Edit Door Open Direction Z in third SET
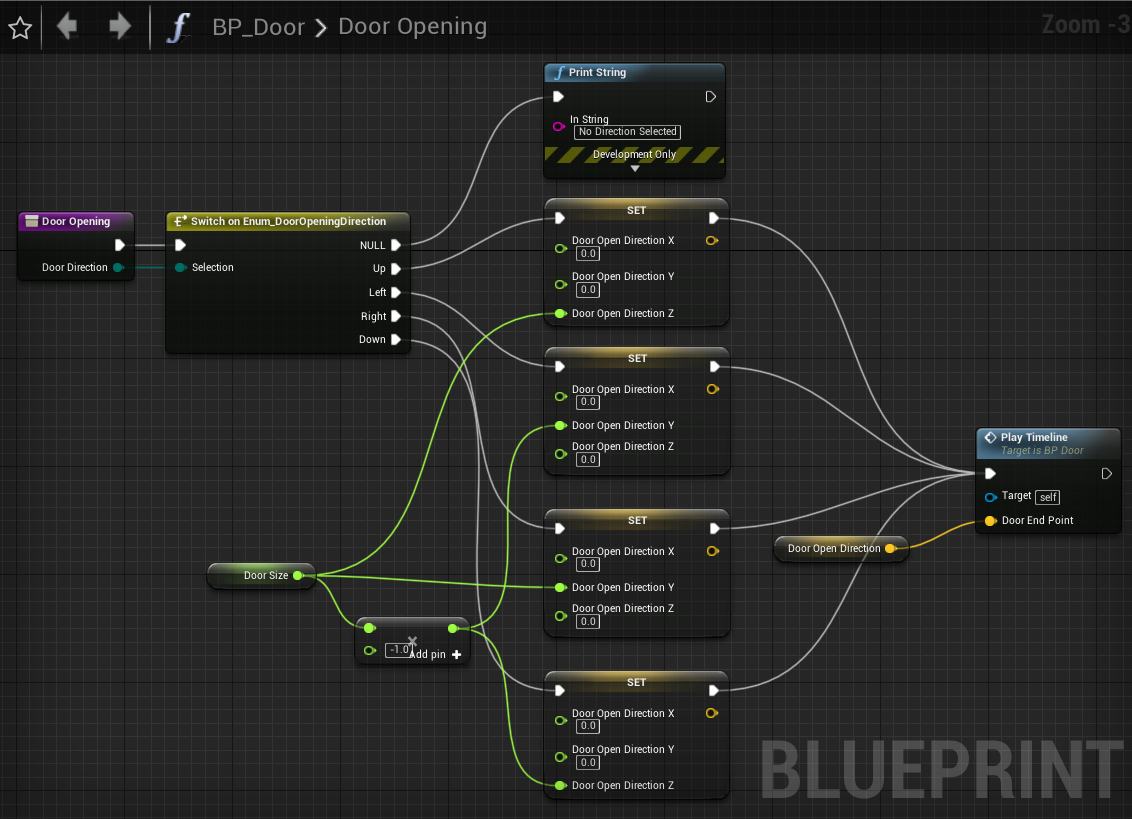Viewport: 1132px width, 819px height. (x=588, y=621)
